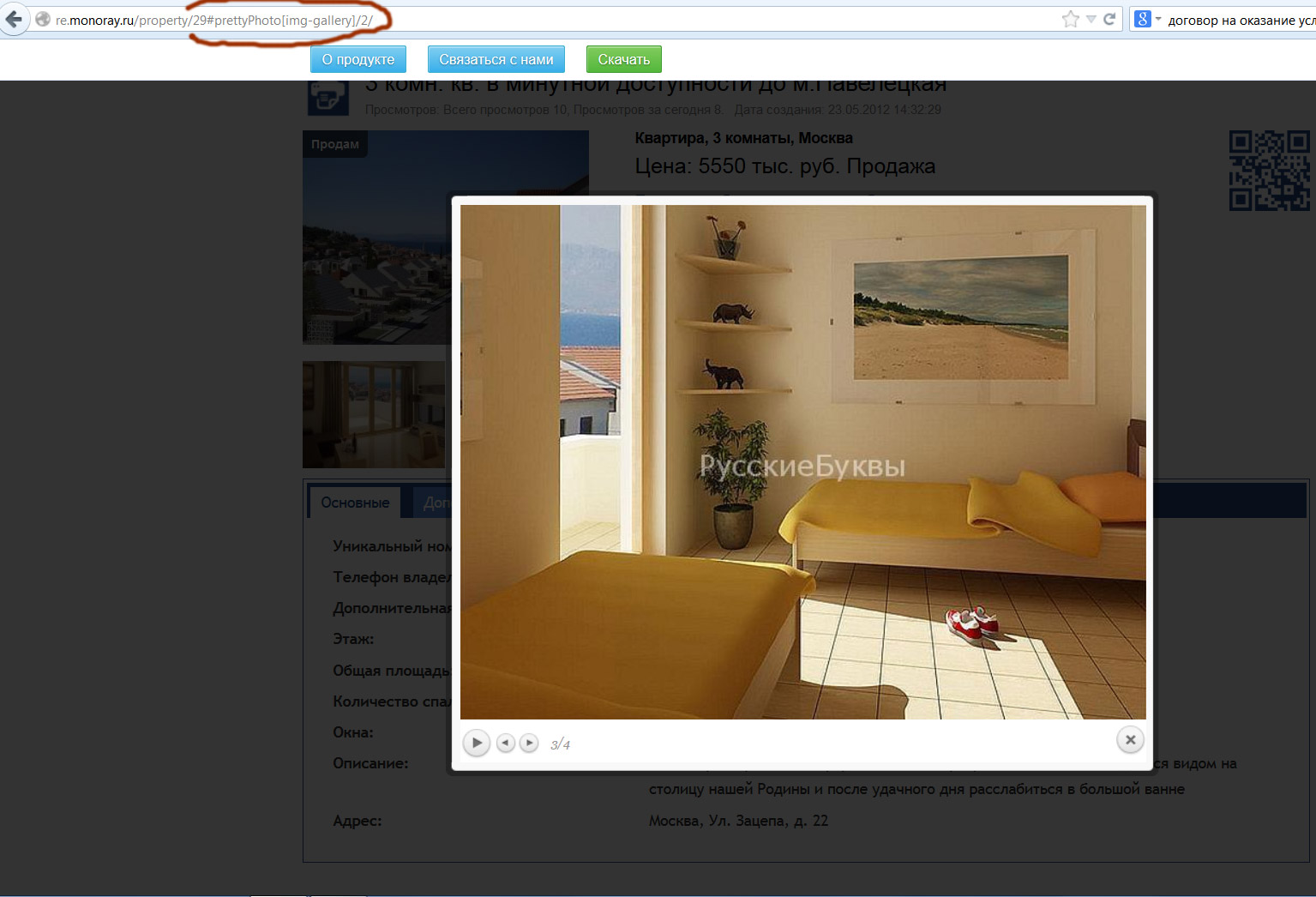Focus the browser search field
This screenshot has height=897, width=1316.
(x=1241, y=20)
